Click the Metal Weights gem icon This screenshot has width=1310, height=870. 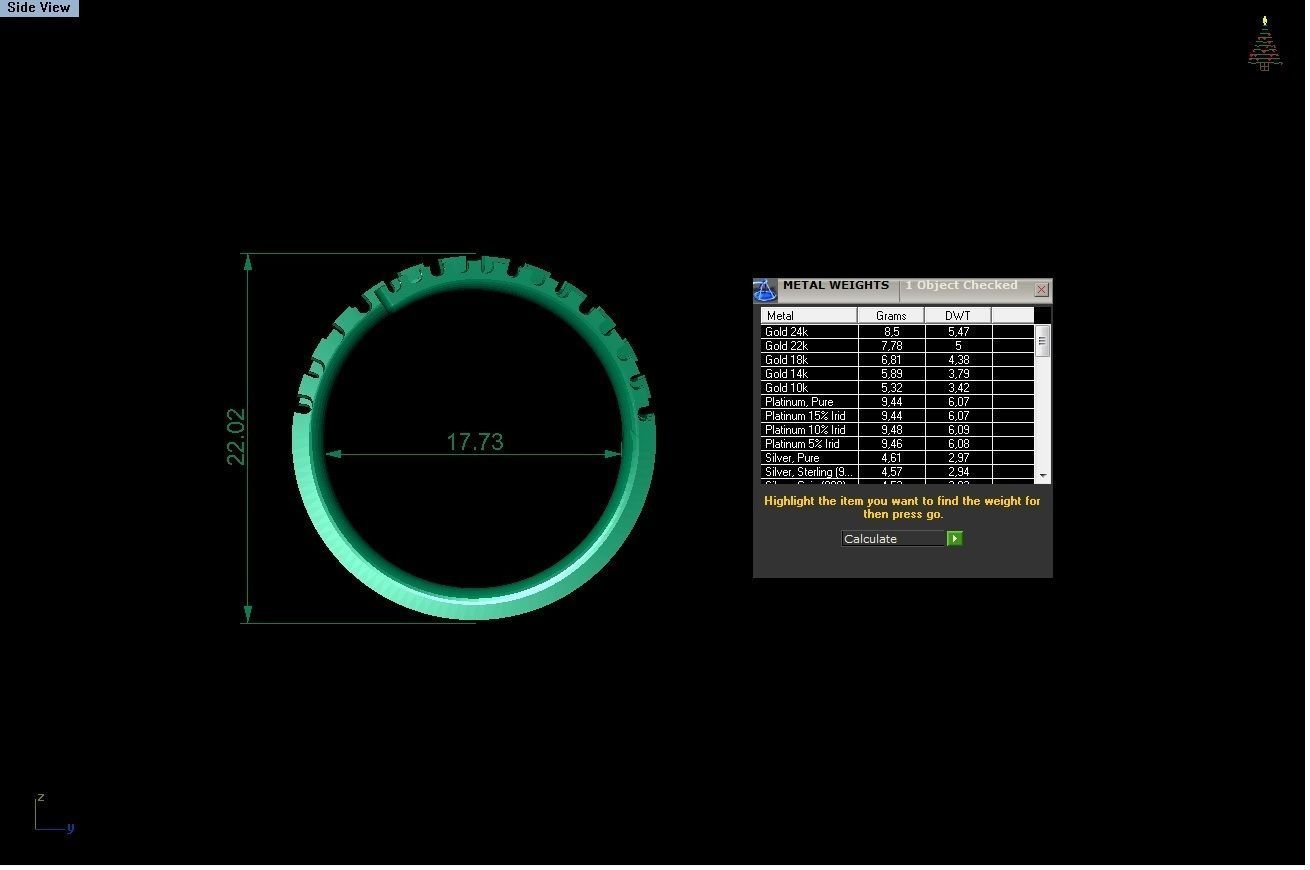[765, 290]
